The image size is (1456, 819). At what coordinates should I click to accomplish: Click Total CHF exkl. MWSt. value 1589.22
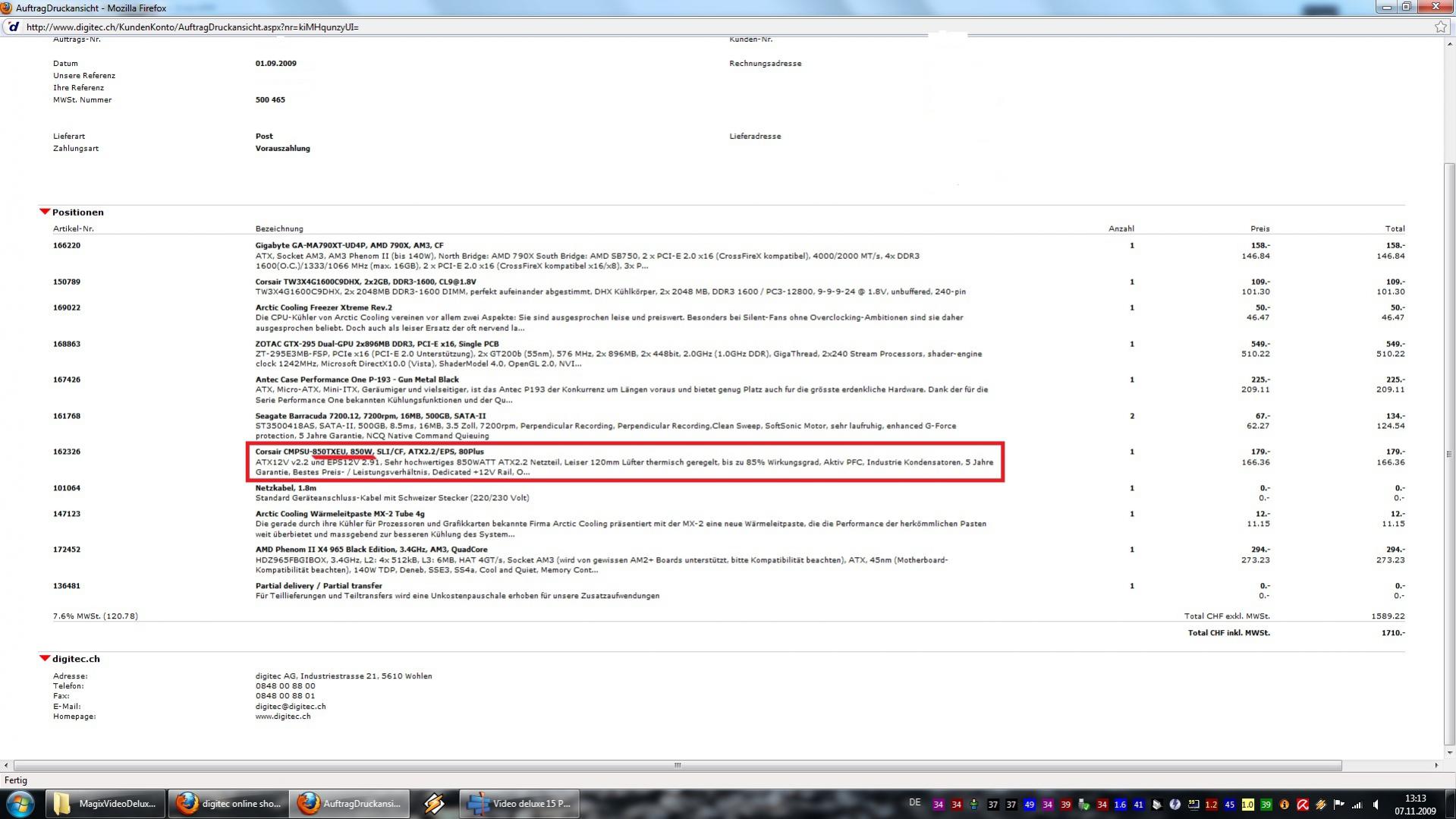pyautogui.click(x=1388, y=616)
